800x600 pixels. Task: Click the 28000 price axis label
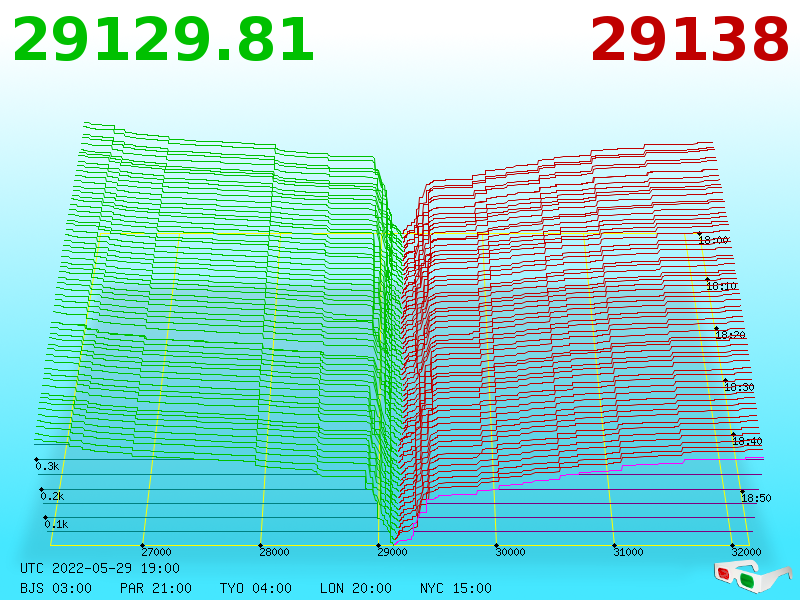[274, 552]
